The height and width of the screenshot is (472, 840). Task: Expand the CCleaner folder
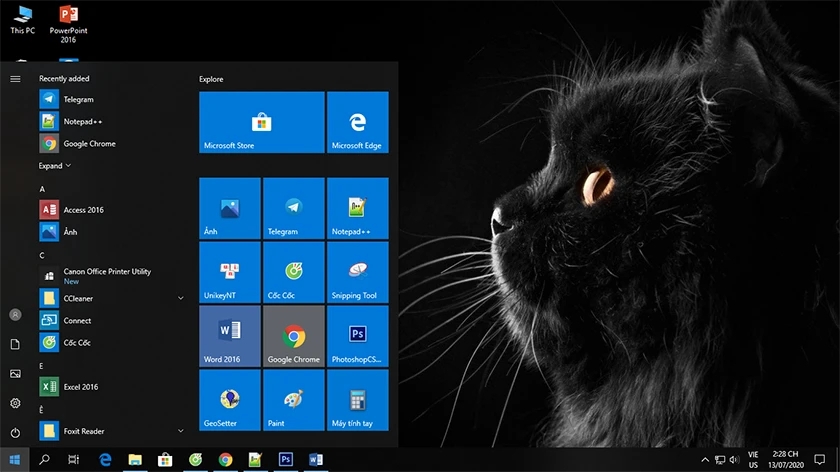tap(181, 298)
